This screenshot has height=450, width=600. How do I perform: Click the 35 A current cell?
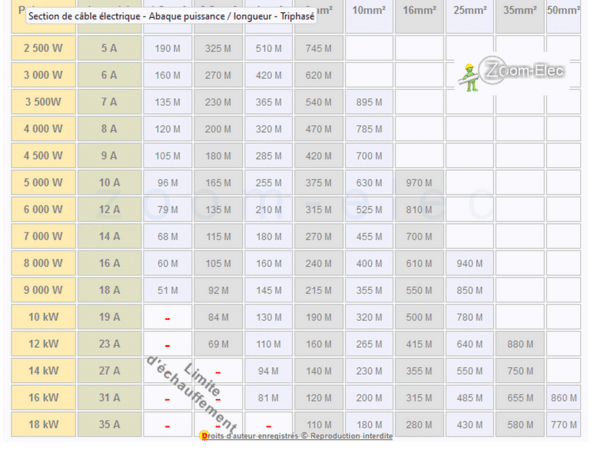pos(108,425)
